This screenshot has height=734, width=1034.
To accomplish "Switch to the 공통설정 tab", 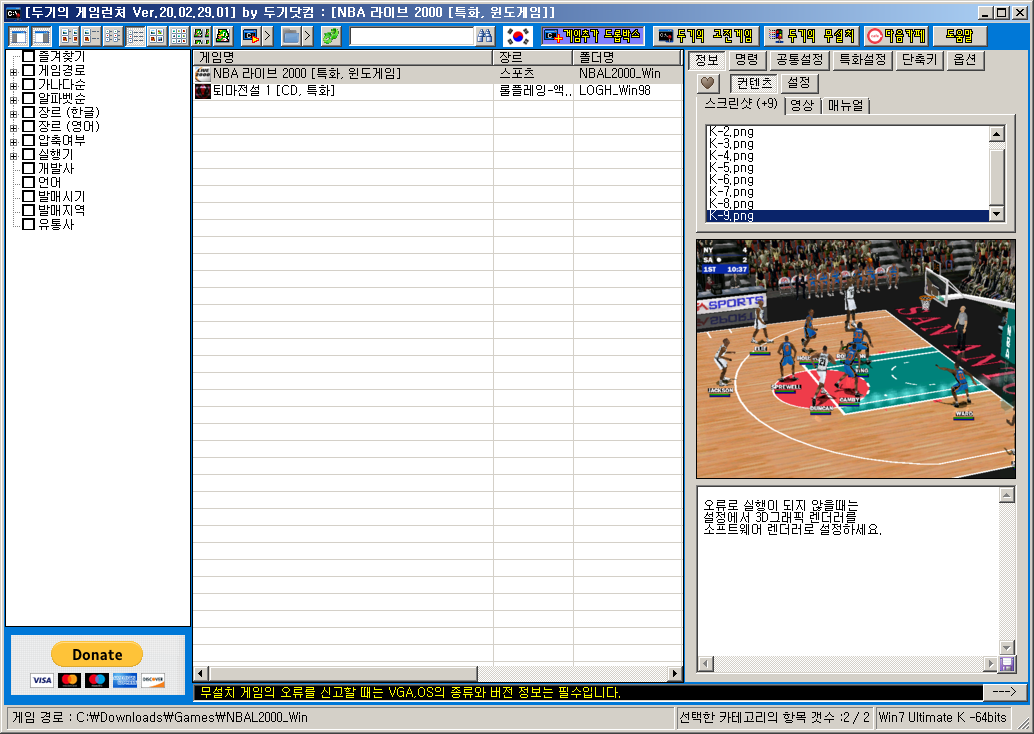I will tap(799, 60).
